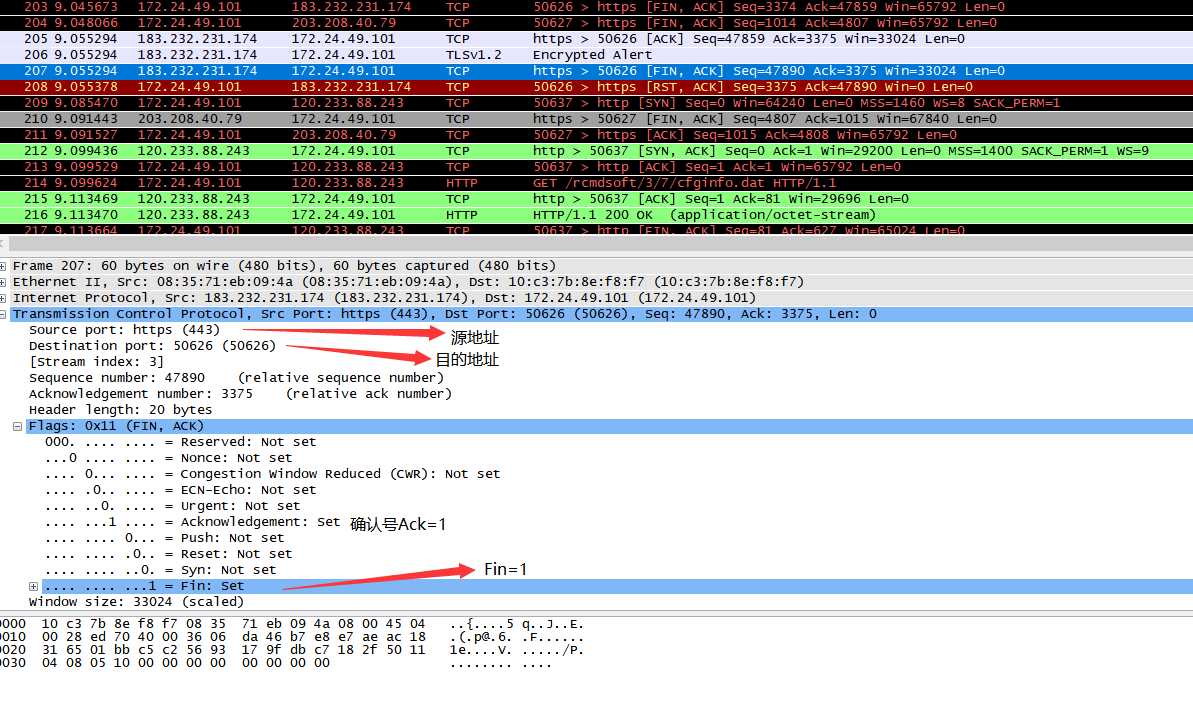The height and width of the screenshot is (726, 1193).
Task: Select Destination port: 50626 field
Action: coord(152,346)
